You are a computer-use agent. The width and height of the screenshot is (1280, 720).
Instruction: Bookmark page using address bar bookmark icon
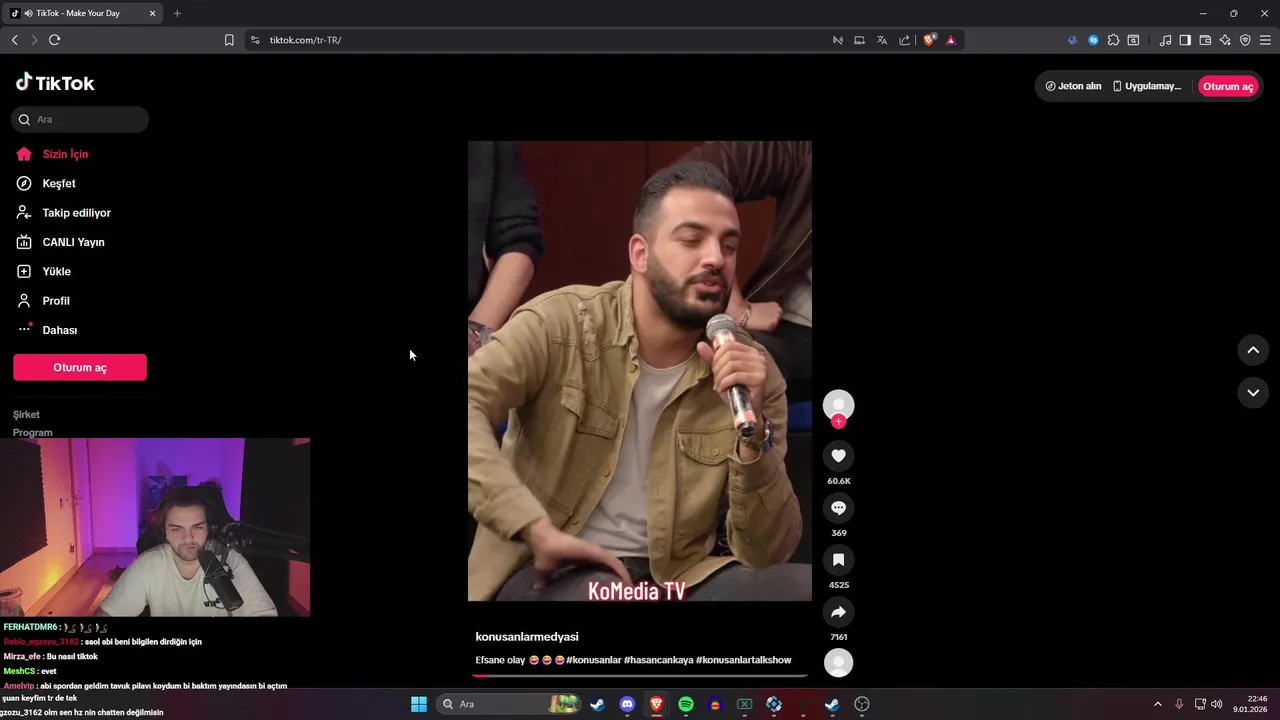229,40
